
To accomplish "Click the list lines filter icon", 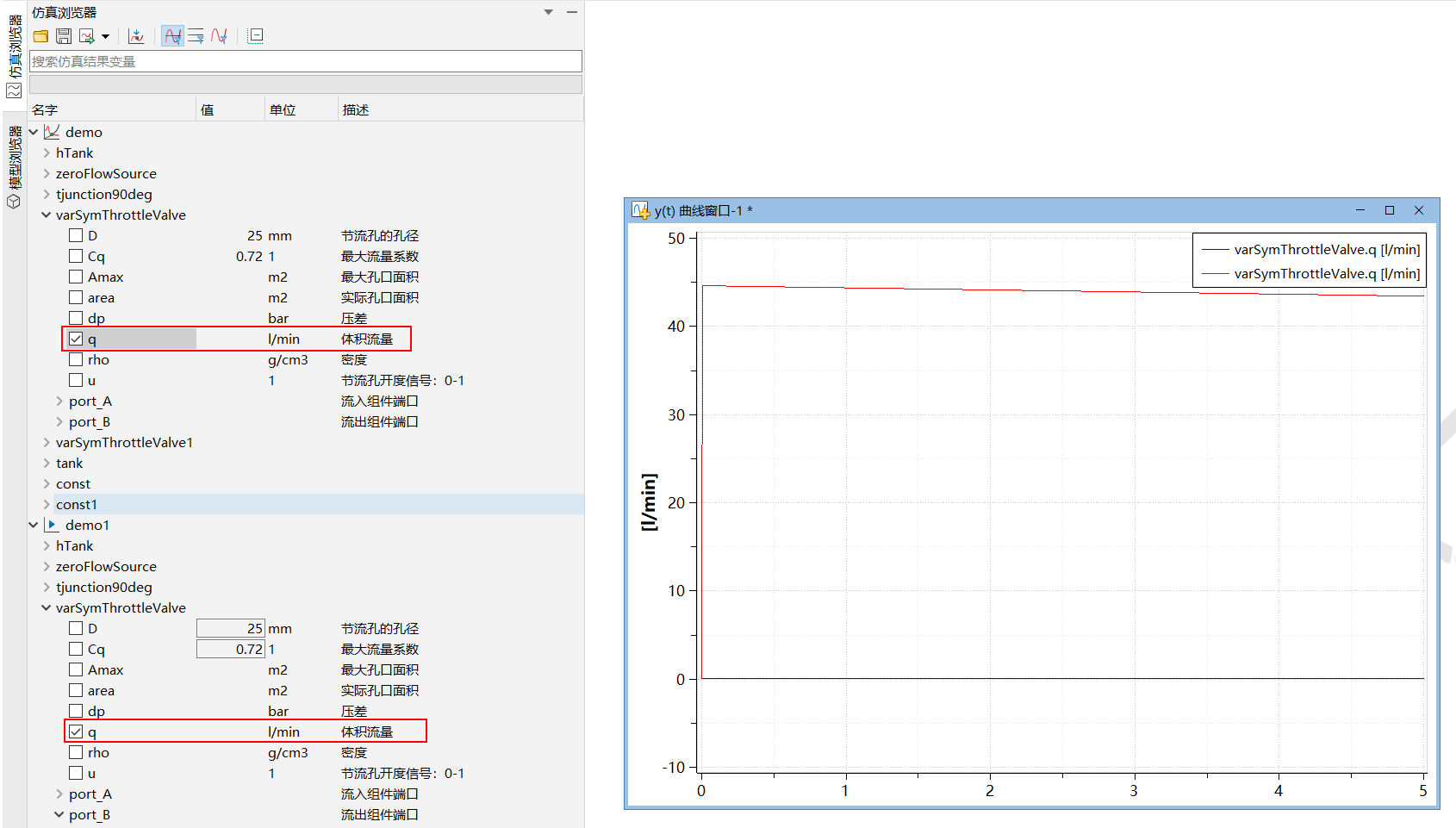I will (x=196, y=36).
